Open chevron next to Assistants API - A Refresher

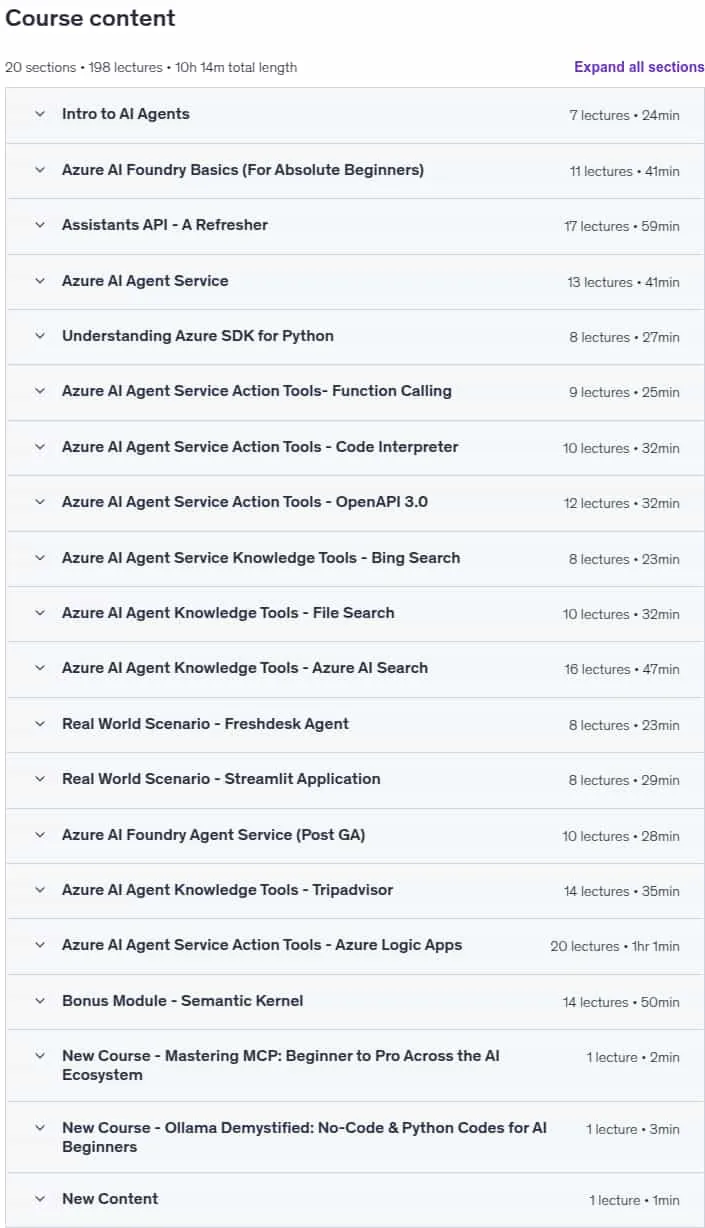coord(40,225)
